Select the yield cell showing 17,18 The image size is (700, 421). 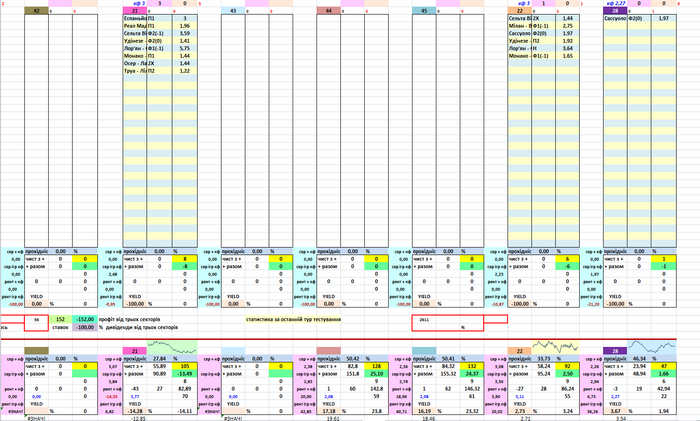329,411
